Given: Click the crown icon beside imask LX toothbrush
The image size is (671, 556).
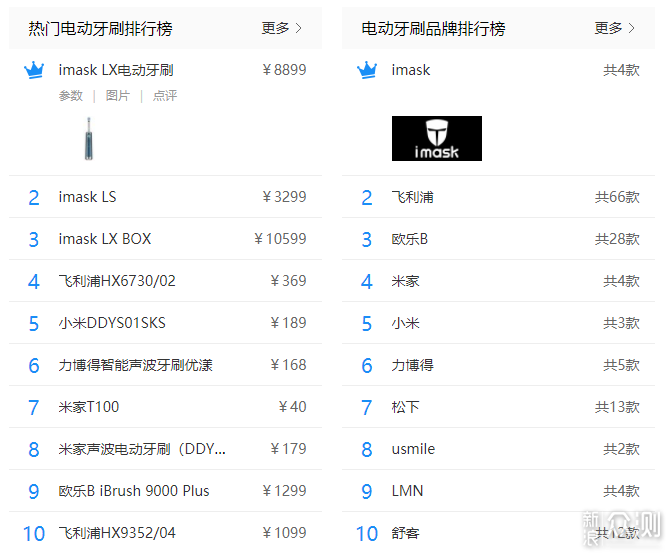Looking at the screenshot, I should tap(34, 70).
